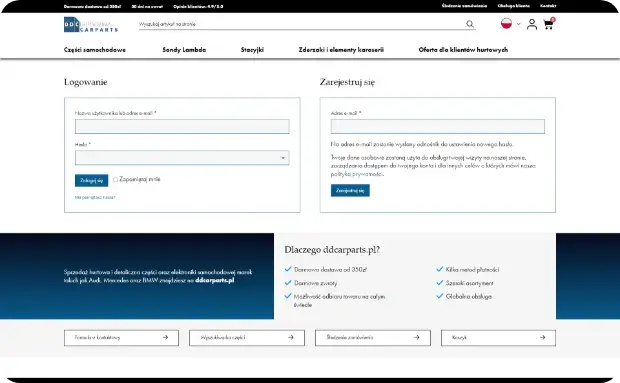This screenshot has width=620, height=383.
Task: Click the DDC Carparts logo
Action: (91, 25)
